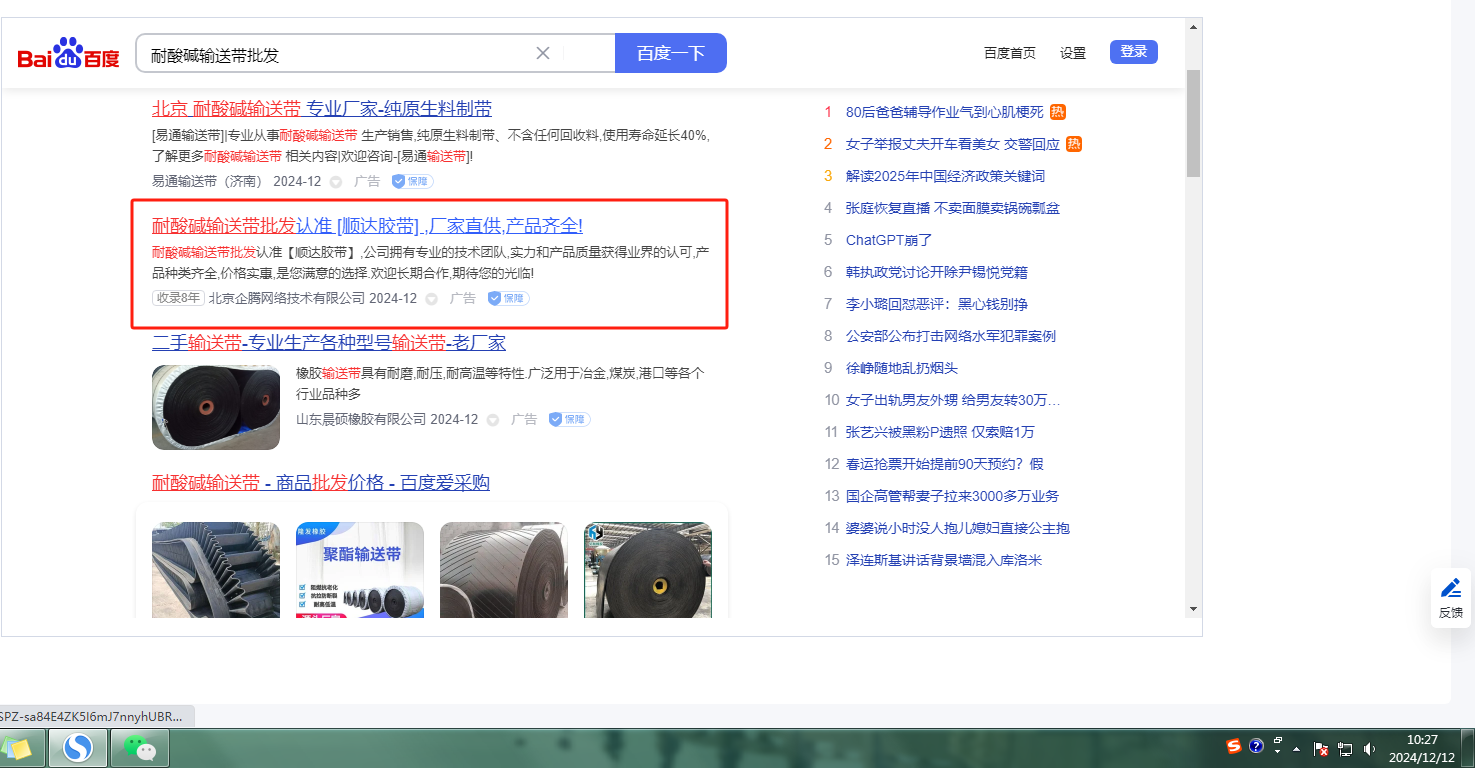Click the 登录 login button

click(x=1133, y=52)
